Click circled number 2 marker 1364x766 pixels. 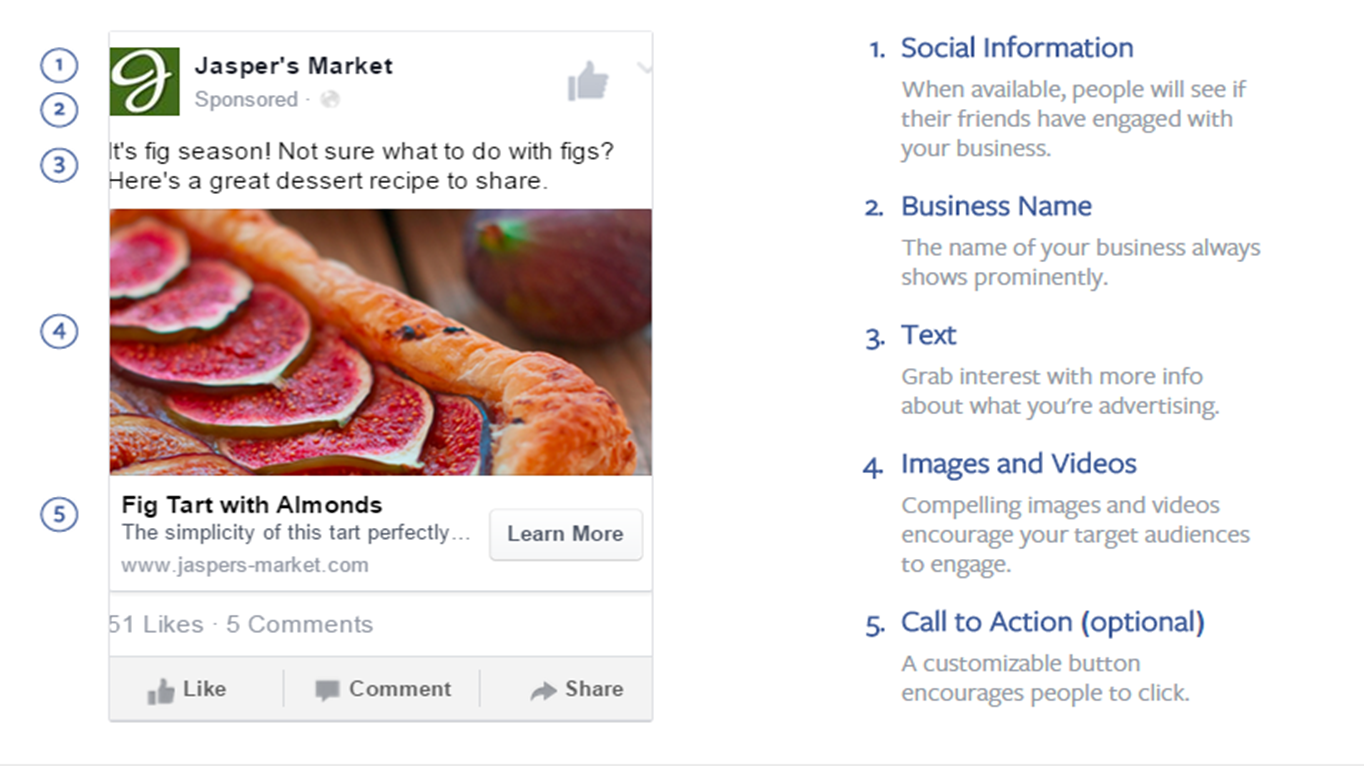click(x=59, y=109)
